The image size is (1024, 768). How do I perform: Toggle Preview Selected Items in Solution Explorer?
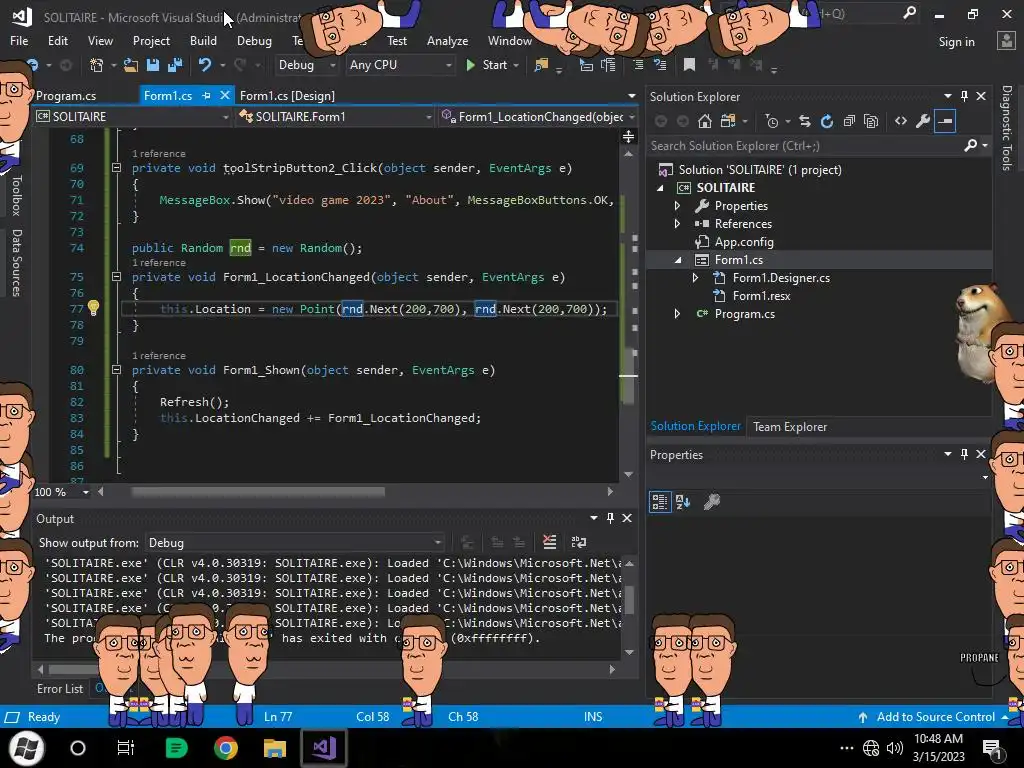click(x=945, y=121)
